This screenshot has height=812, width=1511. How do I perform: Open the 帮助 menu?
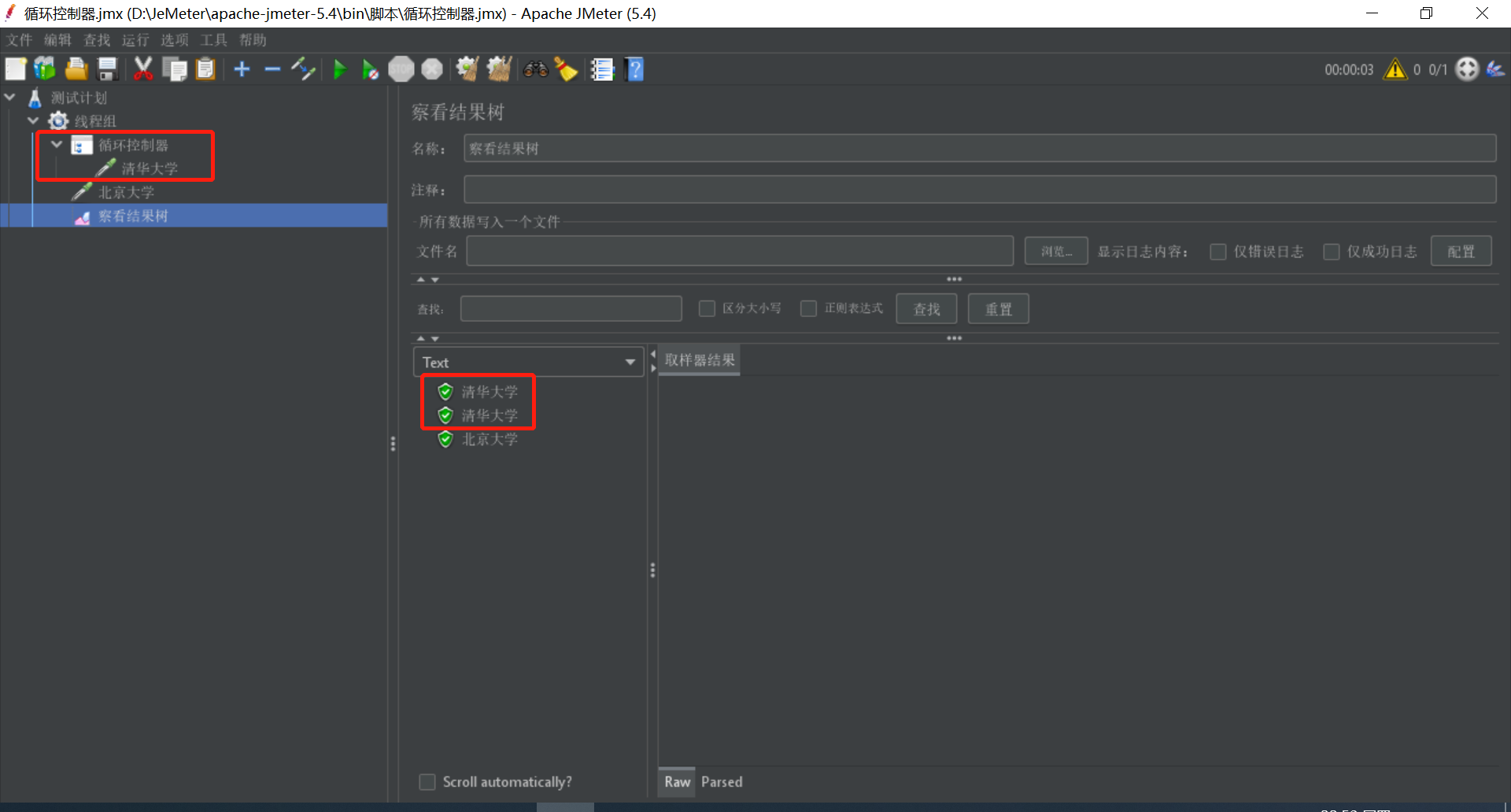coord(253,40)
